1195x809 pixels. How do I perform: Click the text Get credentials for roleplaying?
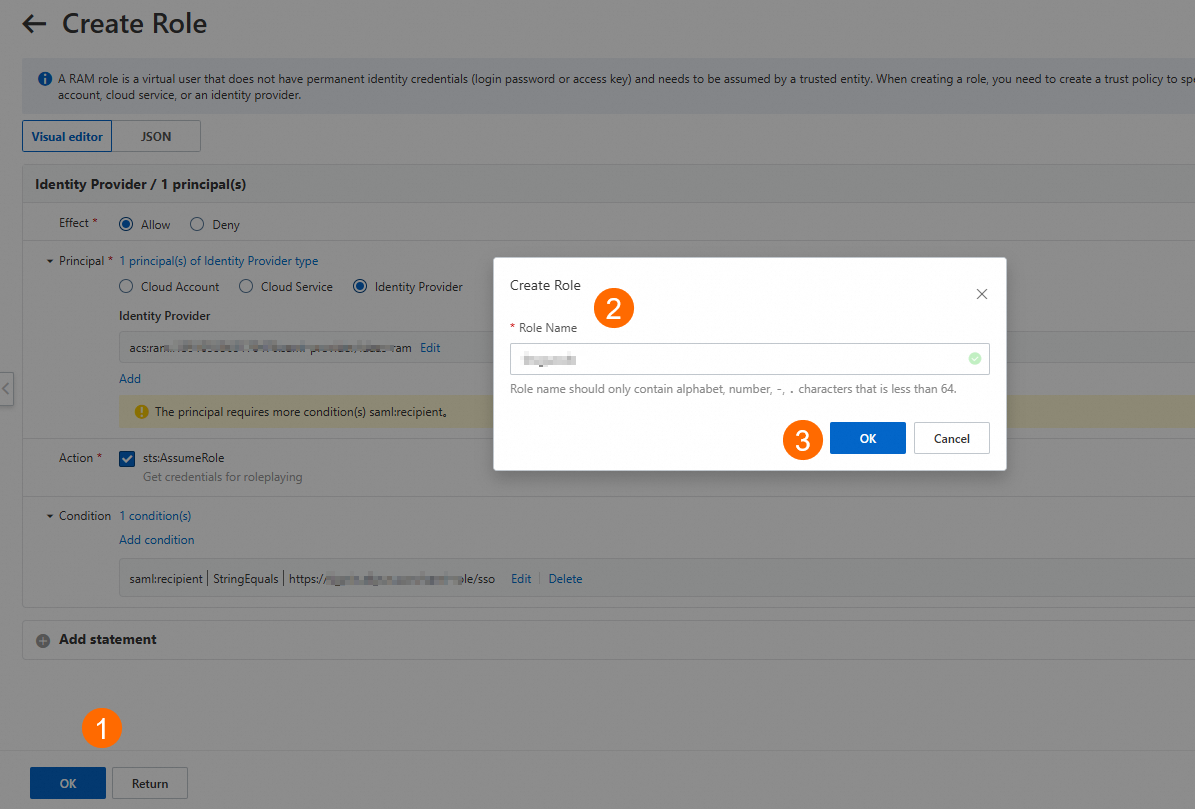223,477
